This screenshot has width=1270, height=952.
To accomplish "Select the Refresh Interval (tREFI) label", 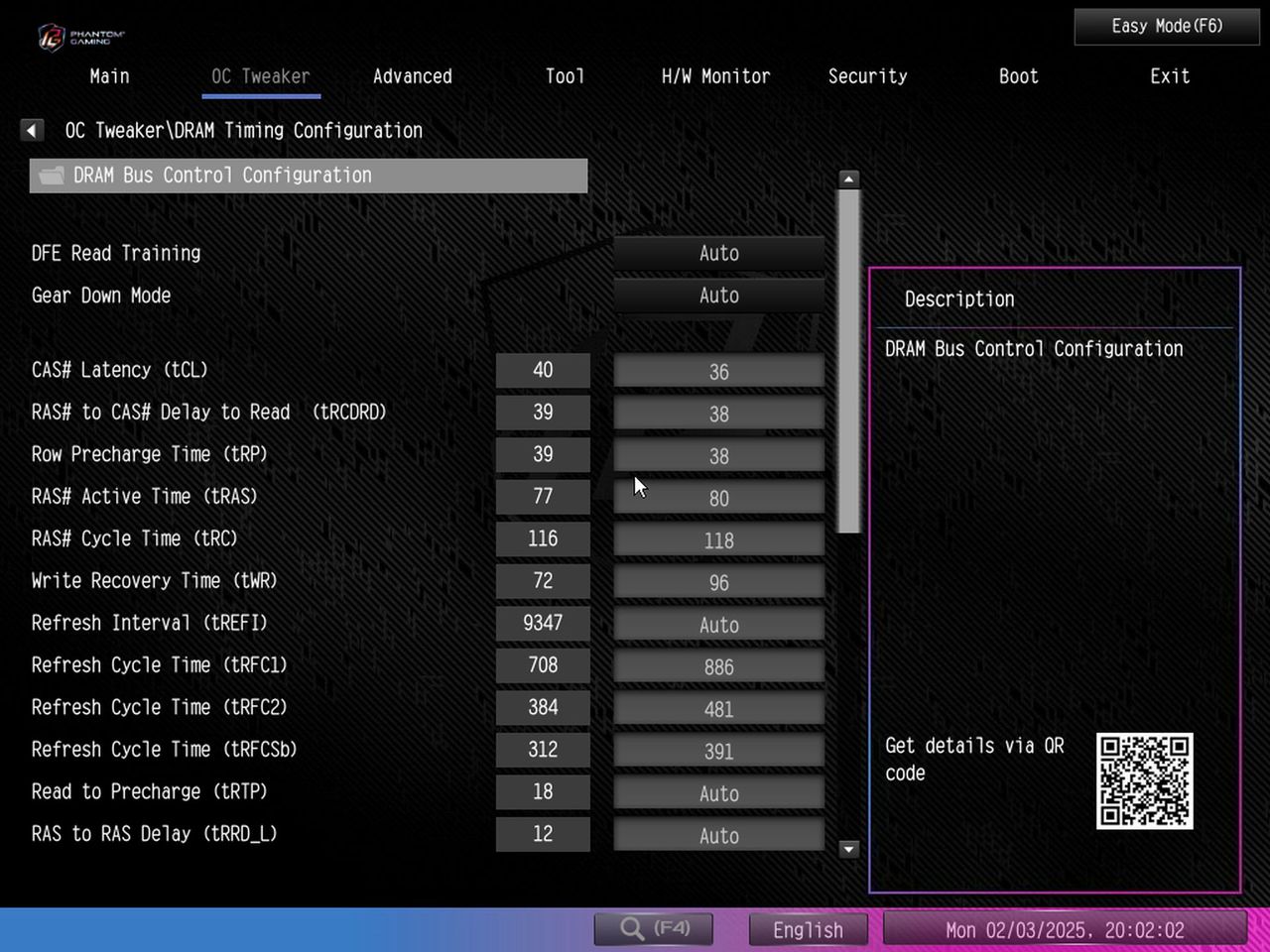I will point(150,623).
